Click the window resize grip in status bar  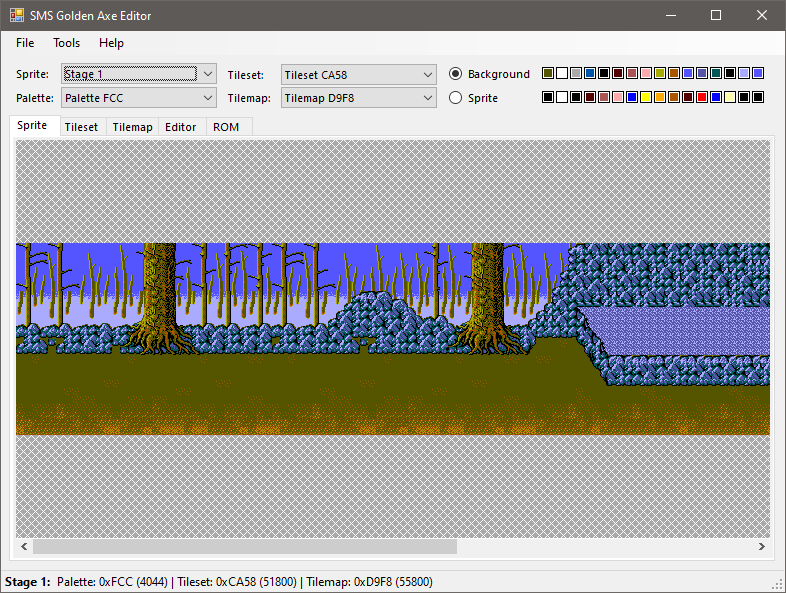[x=778, y=584]
